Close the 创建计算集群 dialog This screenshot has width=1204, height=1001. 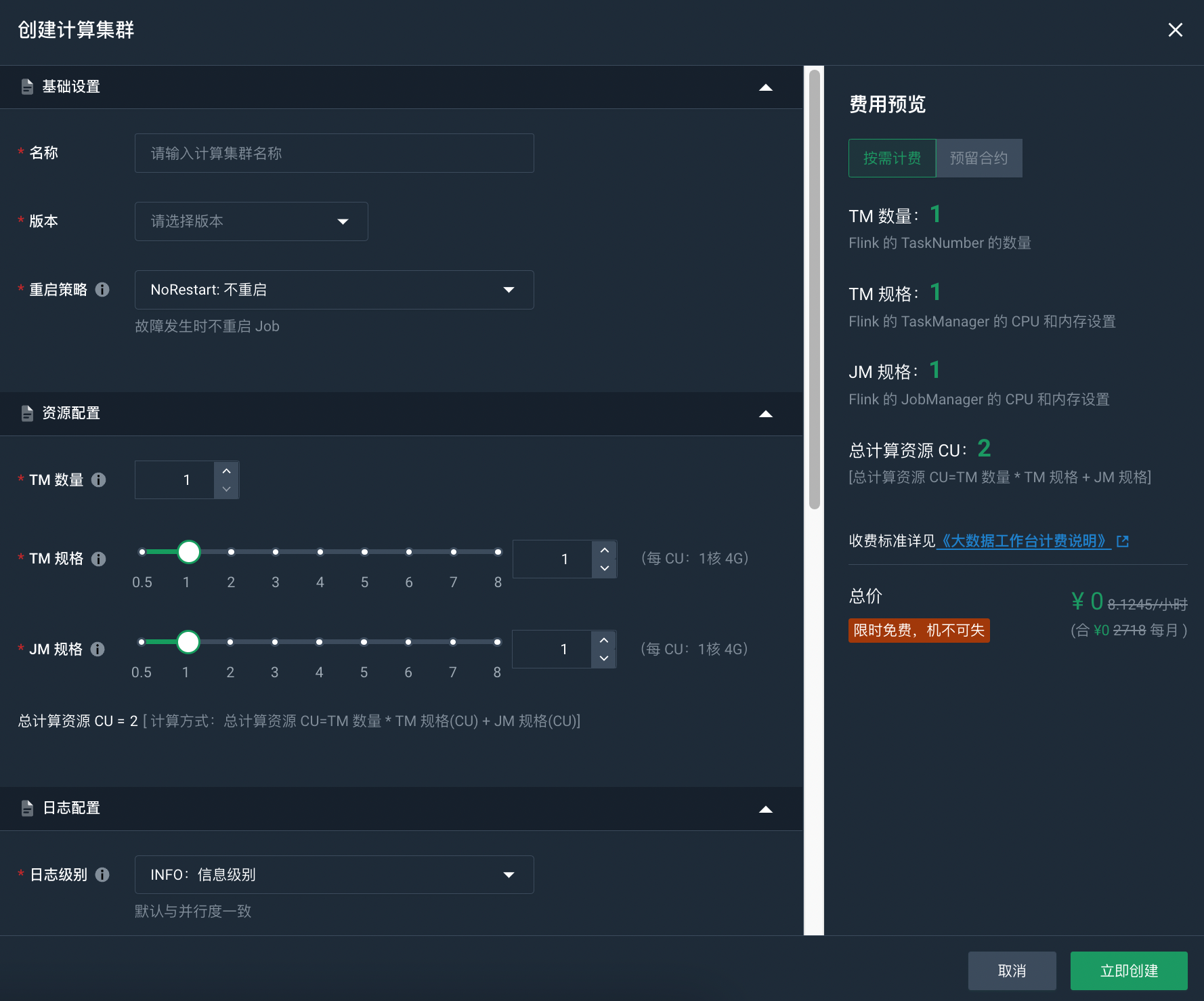[x=1176, y=30]
